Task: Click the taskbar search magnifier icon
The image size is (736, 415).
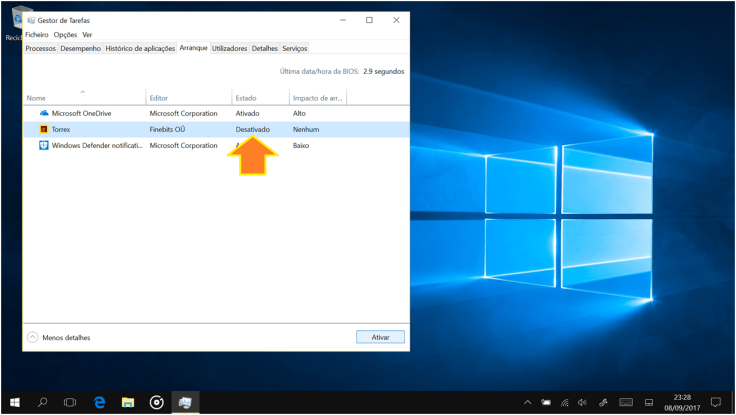Action: point(43,402)
